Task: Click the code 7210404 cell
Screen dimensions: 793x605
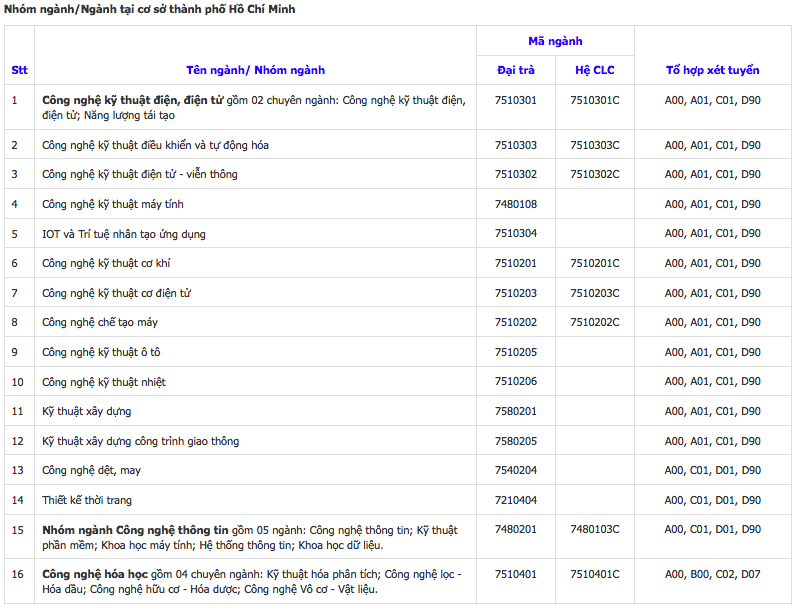Action: 515,500
